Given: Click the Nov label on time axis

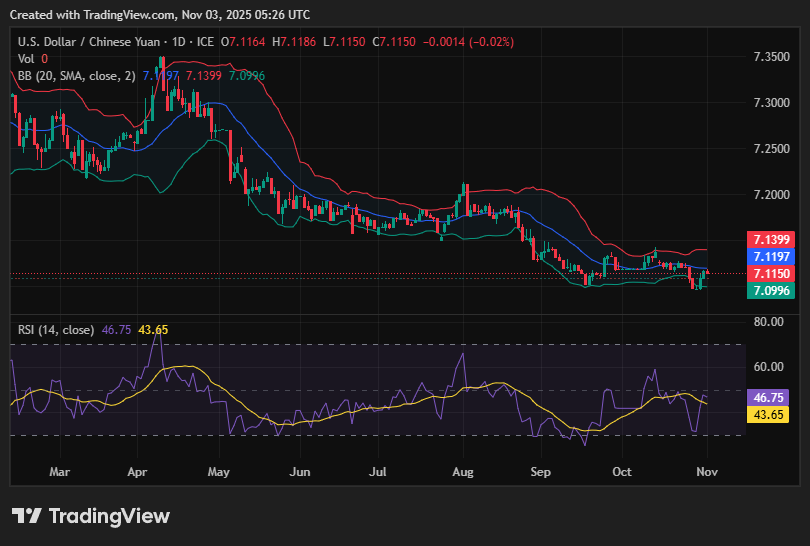Looking at the screenshot, I should click(706, 470).
